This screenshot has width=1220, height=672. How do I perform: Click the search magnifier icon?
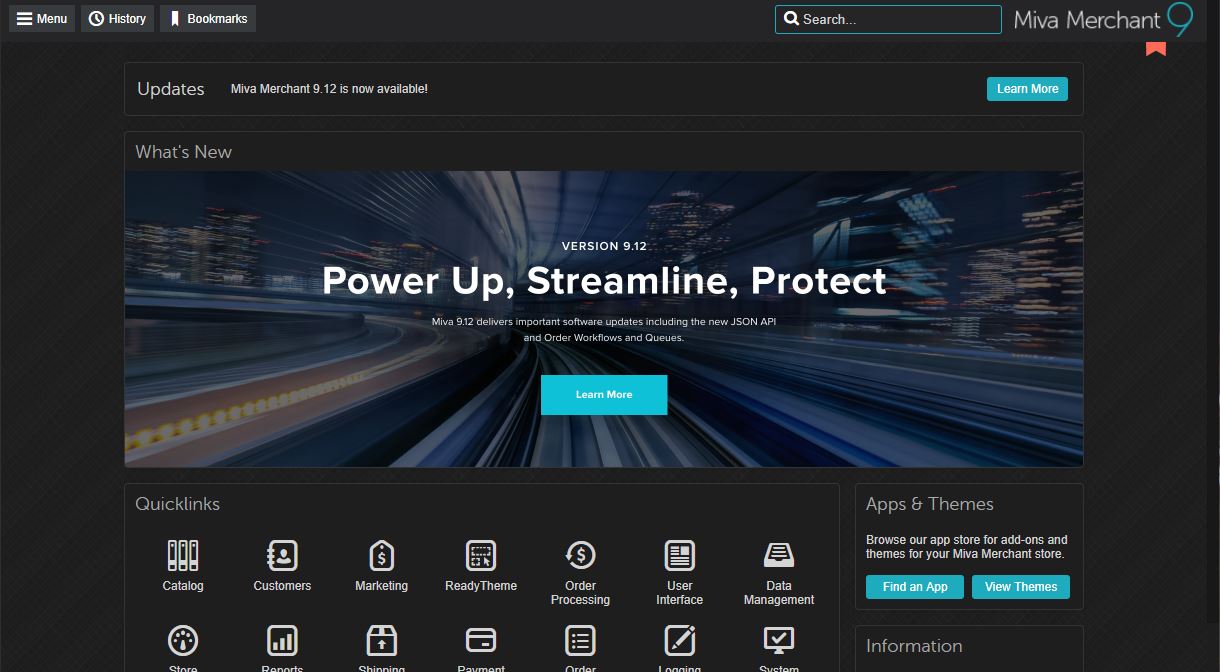point(791,19)
